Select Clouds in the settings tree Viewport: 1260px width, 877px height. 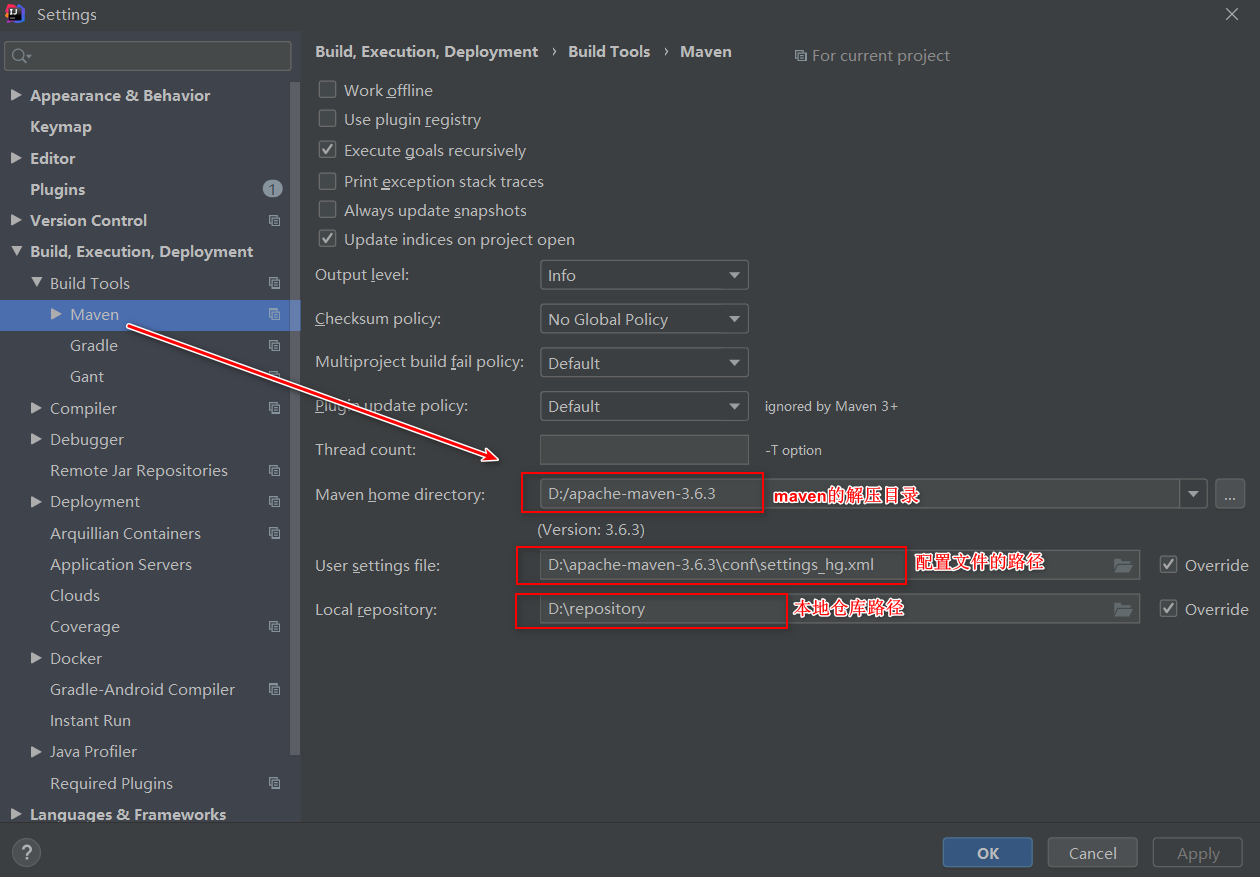click(x=75, y=595)
